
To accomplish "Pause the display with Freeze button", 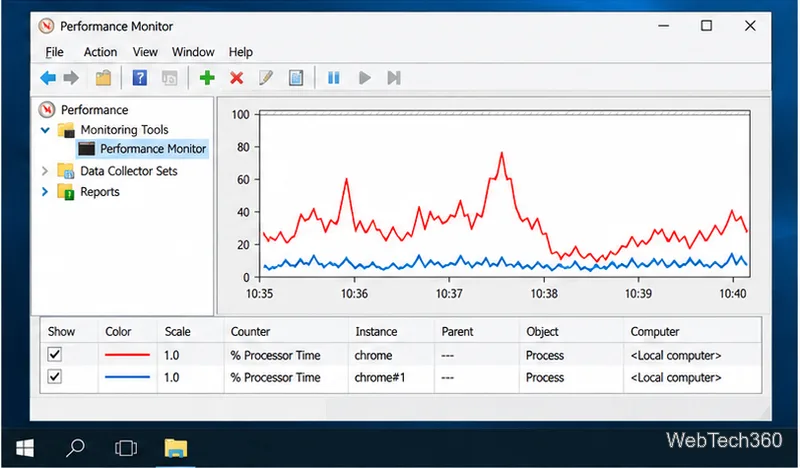I will pyautogui.click(x=334, y=78).
